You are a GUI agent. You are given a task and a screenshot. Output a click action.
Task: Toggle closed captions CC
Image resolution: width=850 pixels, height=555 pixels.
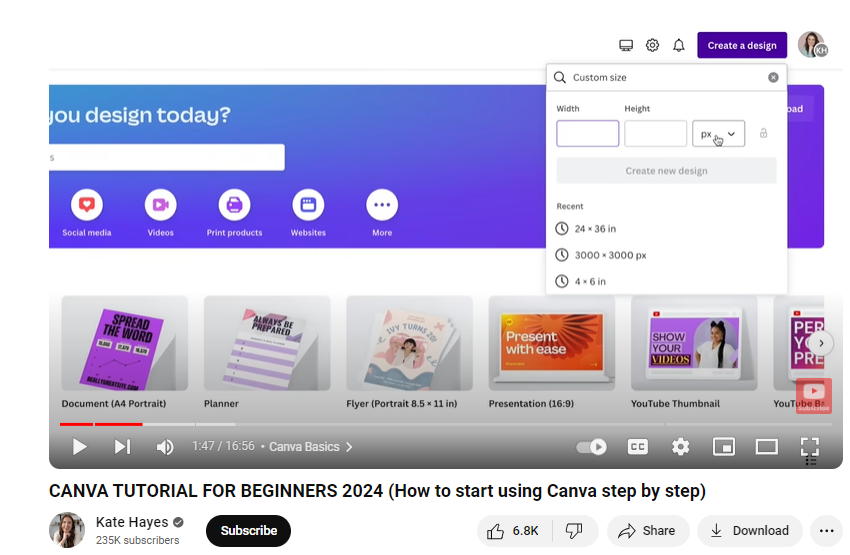[638, 447]
